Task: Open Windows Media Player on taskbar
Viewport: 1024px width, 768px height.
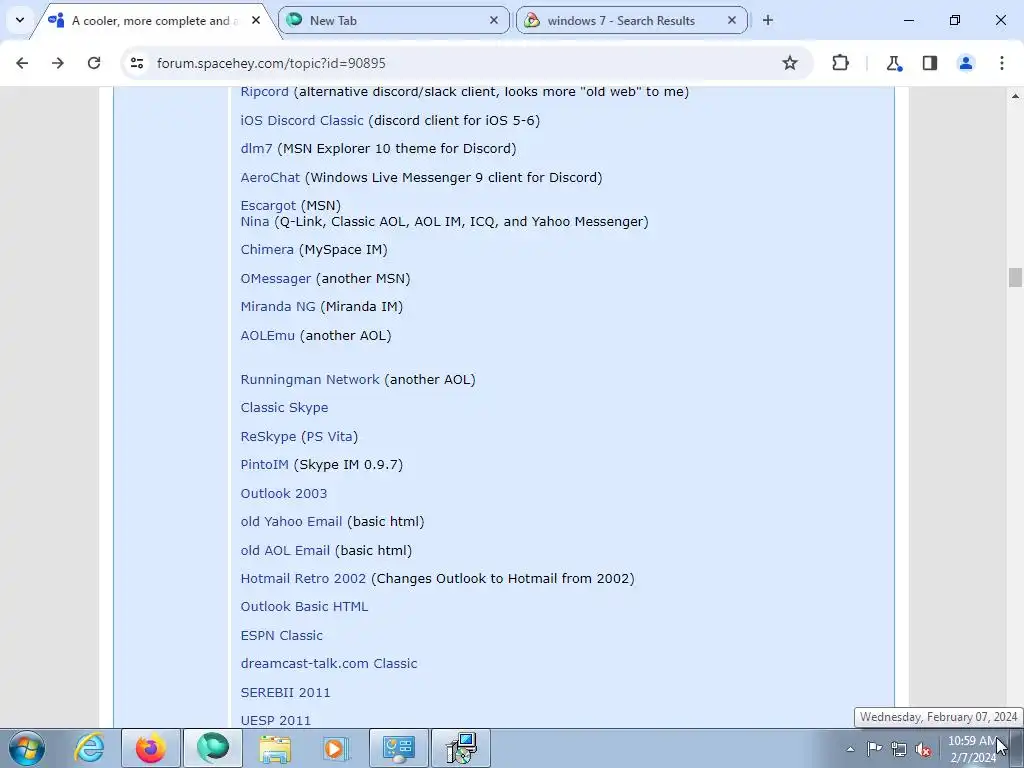Action: 337,748
